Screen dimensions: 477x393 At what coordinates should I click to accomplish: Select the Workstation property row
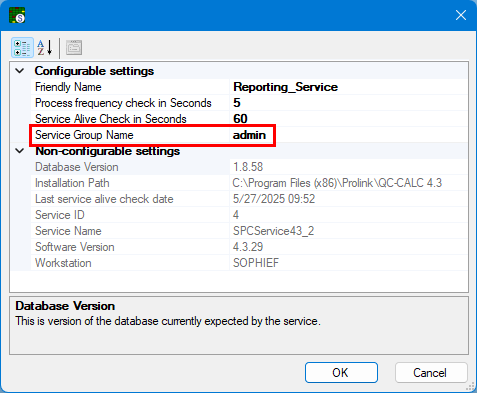click(x=249, y=263)
